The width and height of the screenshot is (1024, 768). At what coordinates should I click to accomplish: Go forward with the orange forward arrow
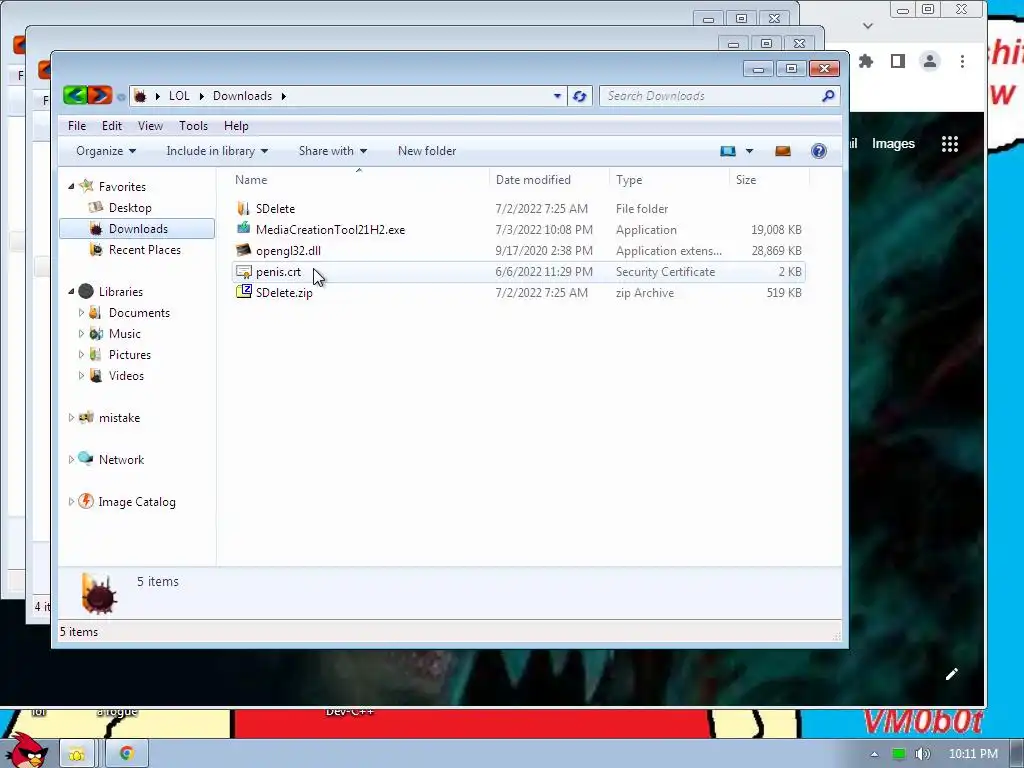tap(100, 95)
